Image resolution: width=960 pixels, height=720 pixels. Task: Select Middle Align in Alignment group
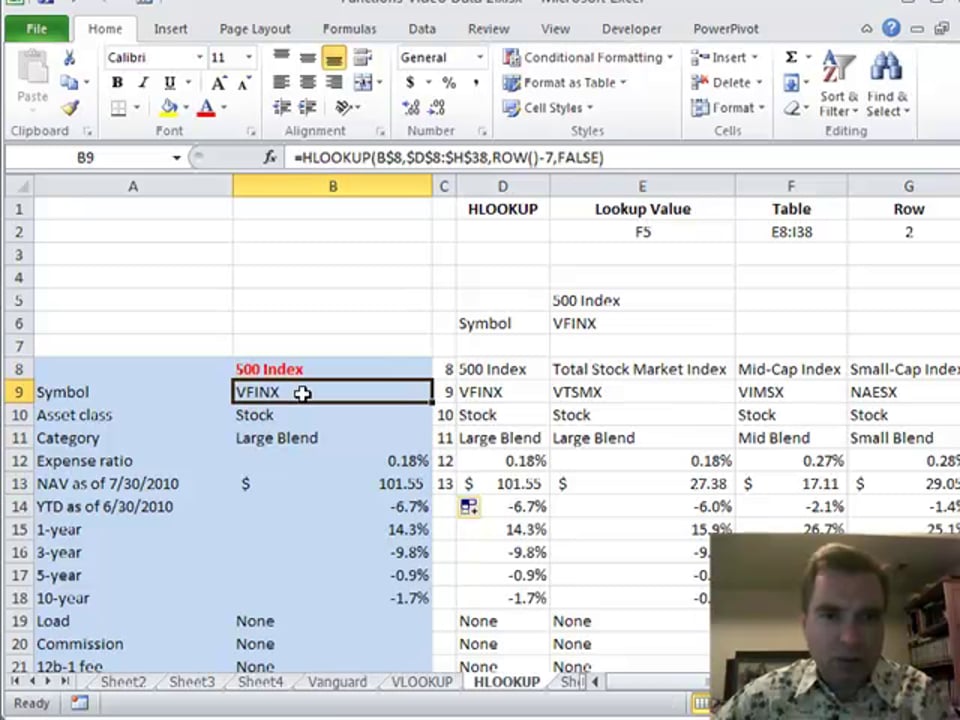pos(308,58)
